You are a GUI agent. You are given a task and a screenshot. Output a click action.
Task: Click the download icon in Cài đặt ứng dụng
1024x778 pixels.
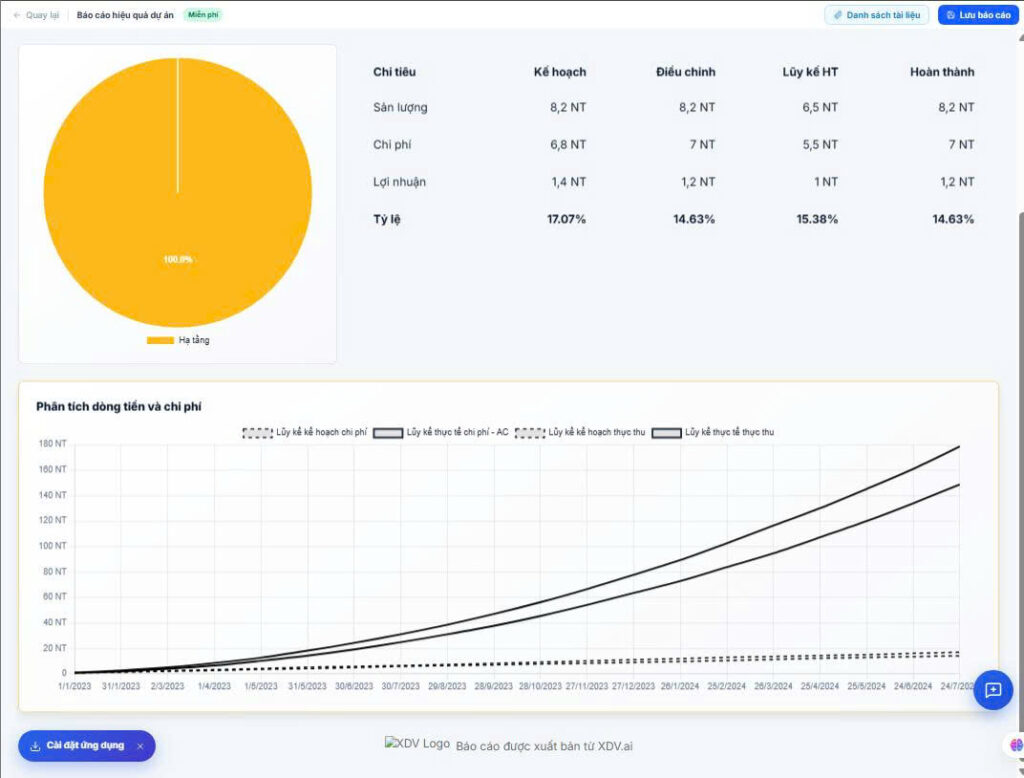pos(35,746)
